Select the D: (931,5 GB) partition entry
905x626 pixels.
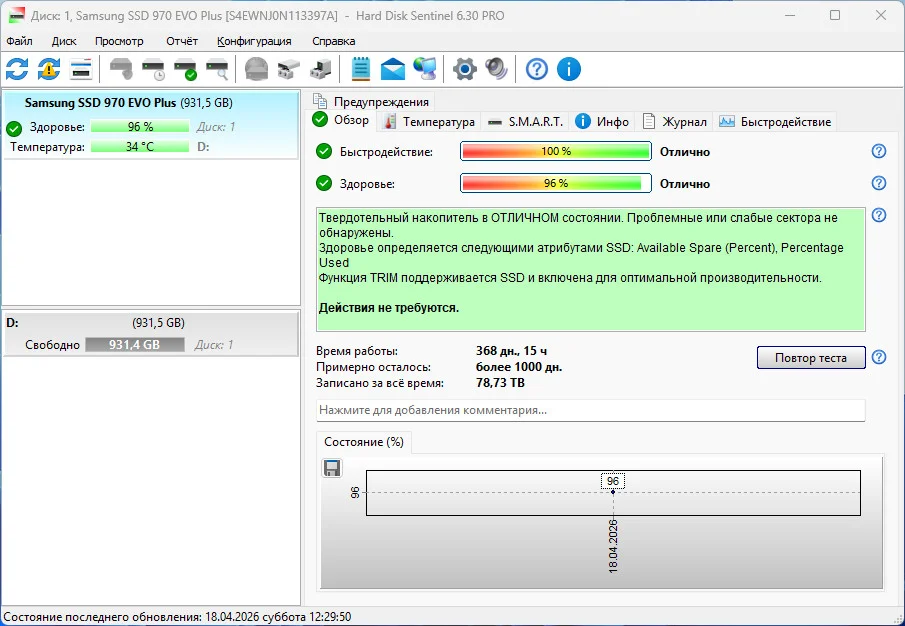151,334
